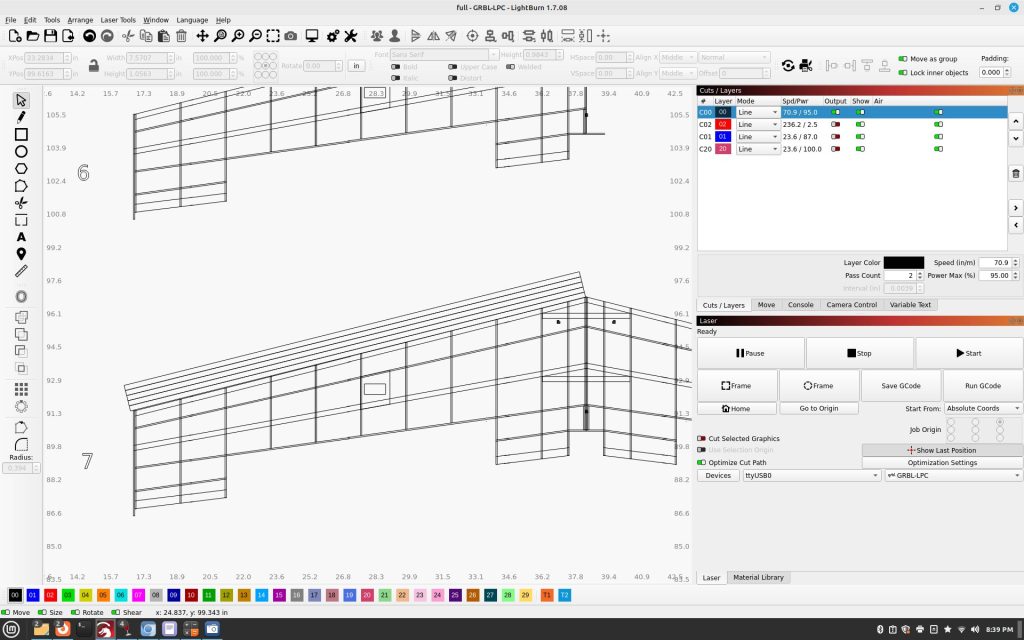Select the Draw Lines pencil tool
The height and width of the screenshot is (640, 1024).
pyautogui.click(x=21, y=117)
